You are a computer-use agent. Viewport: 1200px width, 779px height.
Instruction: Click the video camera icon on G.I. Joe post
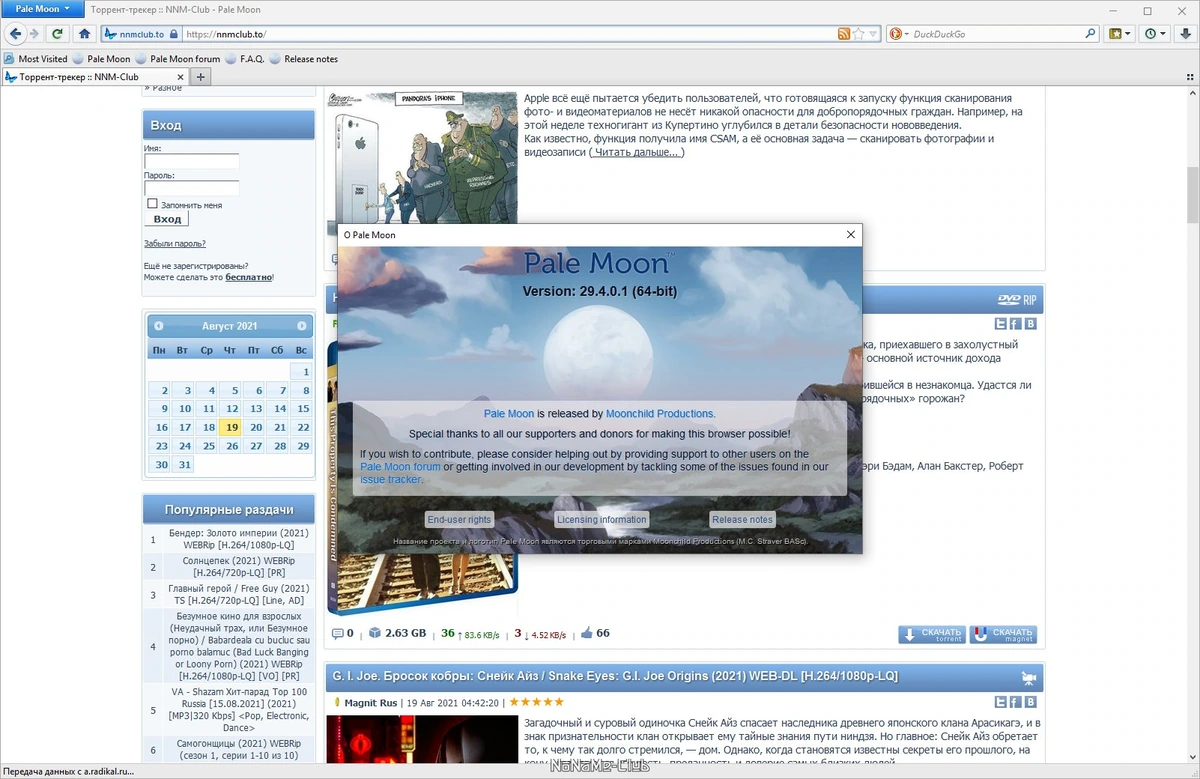(1028, 678)
